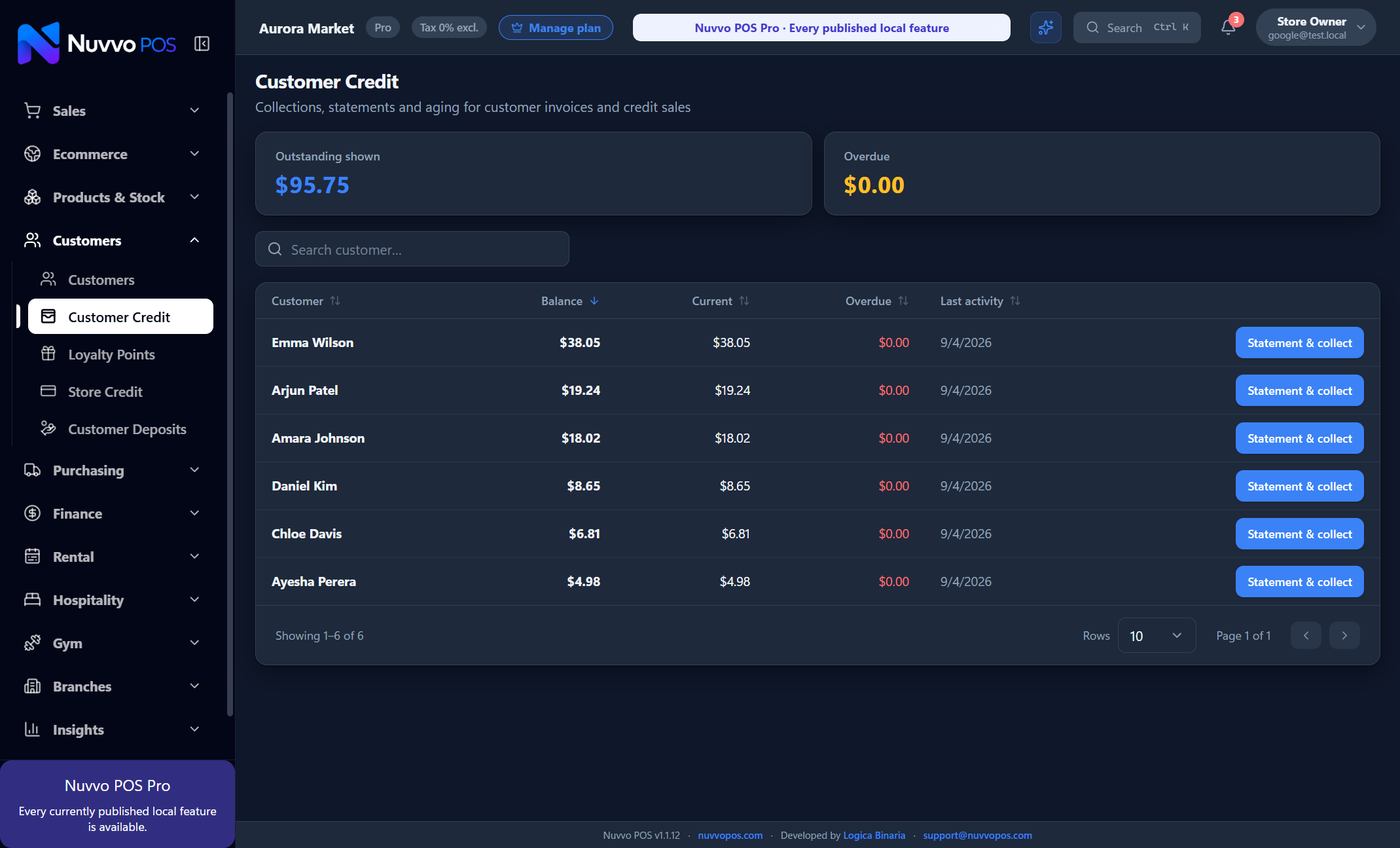Expand the Gym section chevron
The height and width of the screenshot is (848, 1400).
194,643
